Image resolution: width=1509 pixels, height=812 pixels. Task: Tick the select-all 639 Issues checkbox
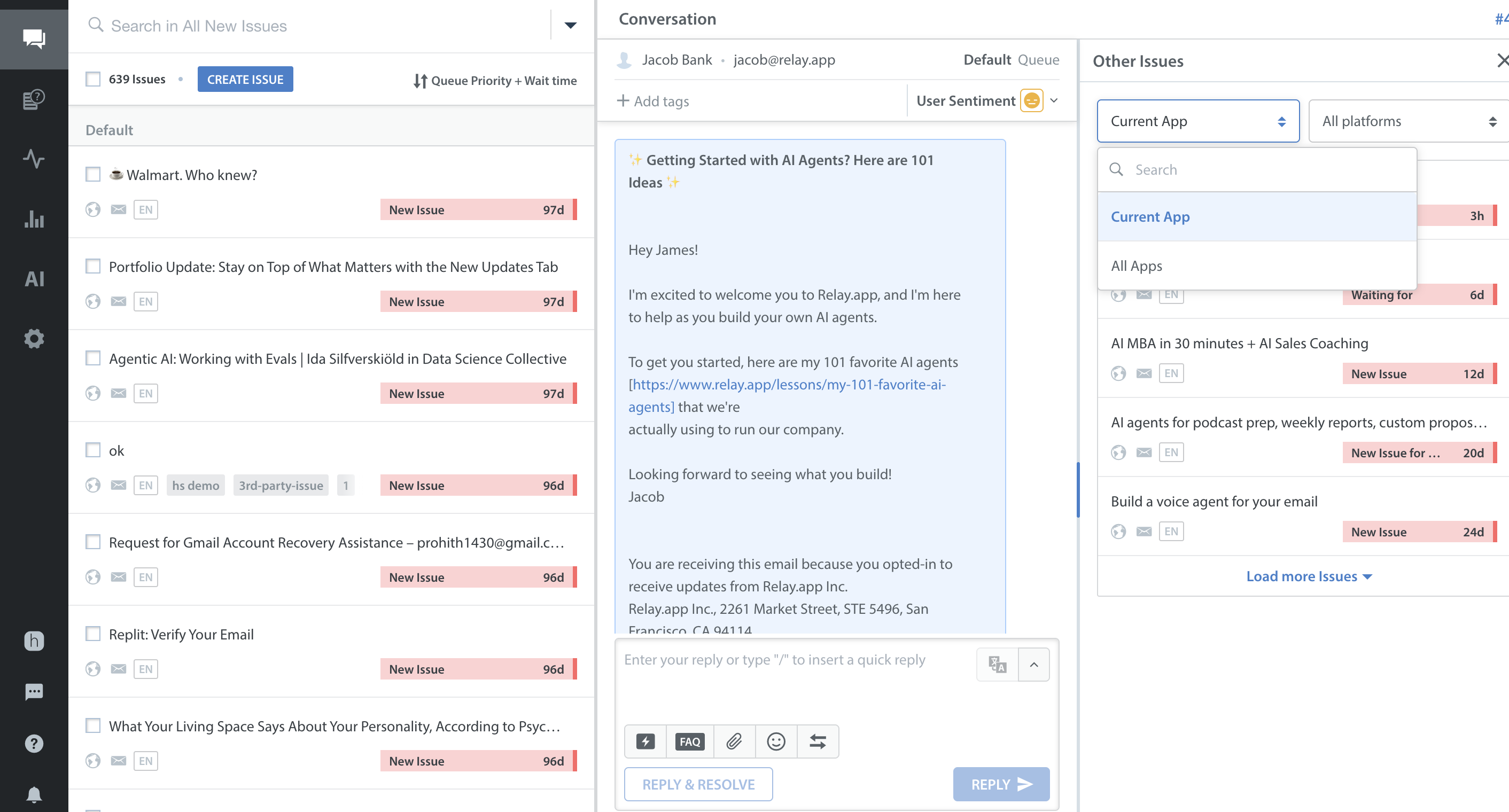click(93, 79)
